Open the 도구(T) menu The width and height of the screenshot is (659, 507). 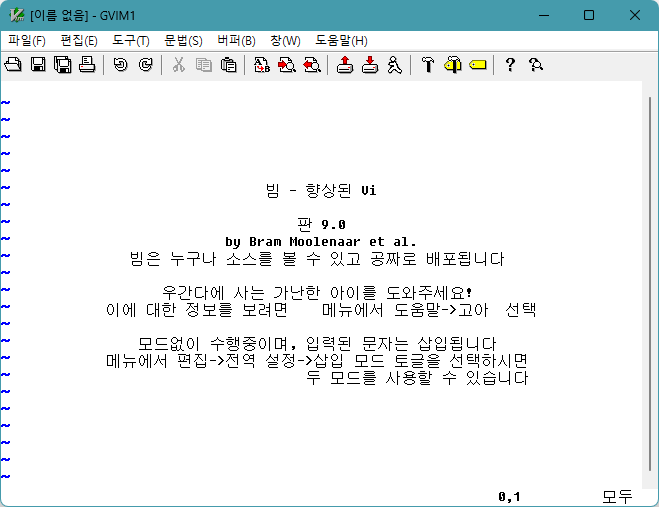click(x=131, y=41)
